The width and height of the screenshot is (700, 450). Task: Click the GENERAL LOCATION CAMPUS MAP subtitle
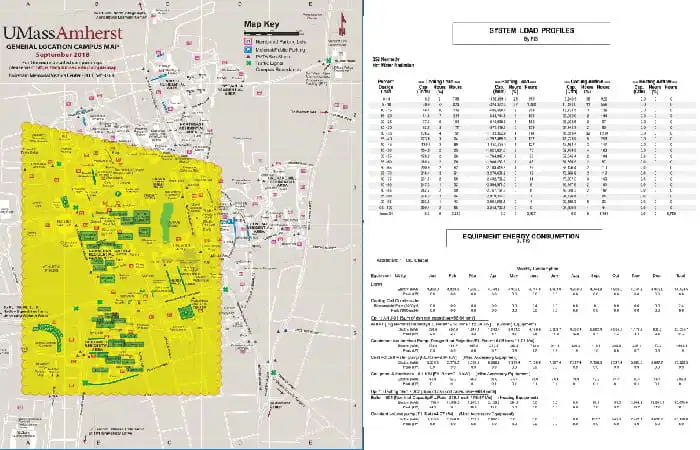[x=63, y=46]
